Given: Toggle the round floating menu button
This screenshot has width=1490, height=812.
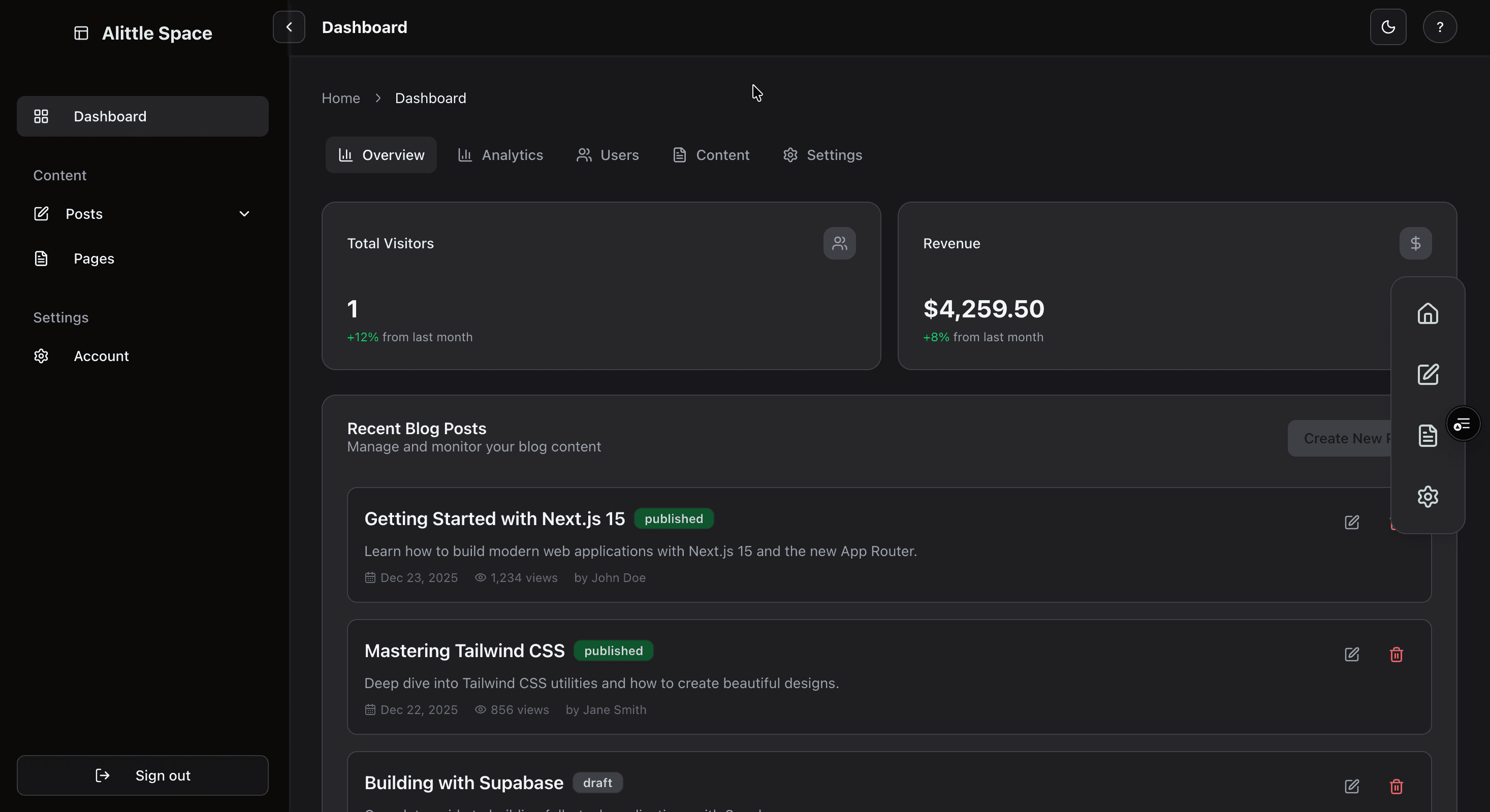Looking at the screenshot, I should point(1463,425).
